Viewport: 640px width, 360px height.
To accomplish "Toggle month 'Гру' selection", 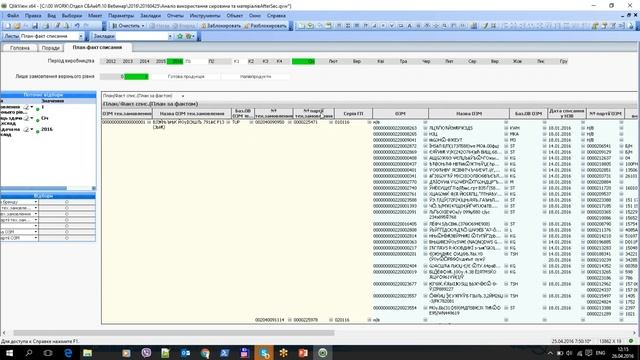I will pos(564,61).
